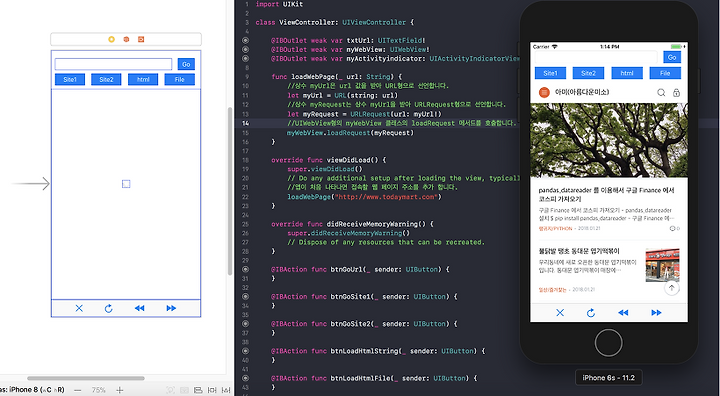Viewport: 720px width, 396px height.
Task: Click 'myWebView.loadRequest(myRequest)' code line
Action: [350, 133]
